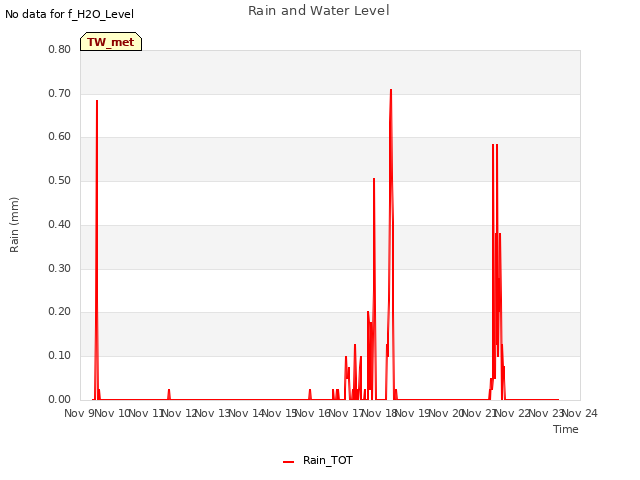Click the 0.60 y-axis tick label
The image size is (640, 480).
[60, 137]
